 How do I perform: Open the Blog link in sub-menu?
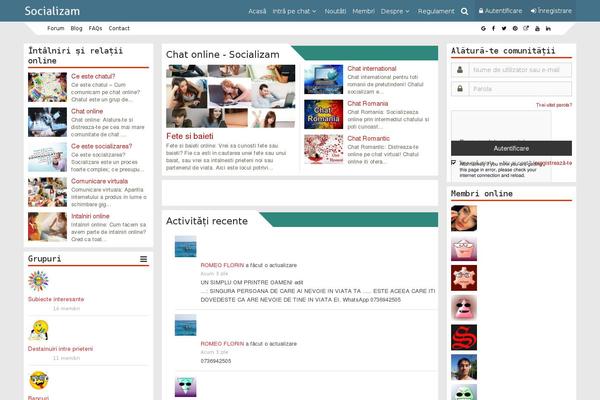(77, 28)
